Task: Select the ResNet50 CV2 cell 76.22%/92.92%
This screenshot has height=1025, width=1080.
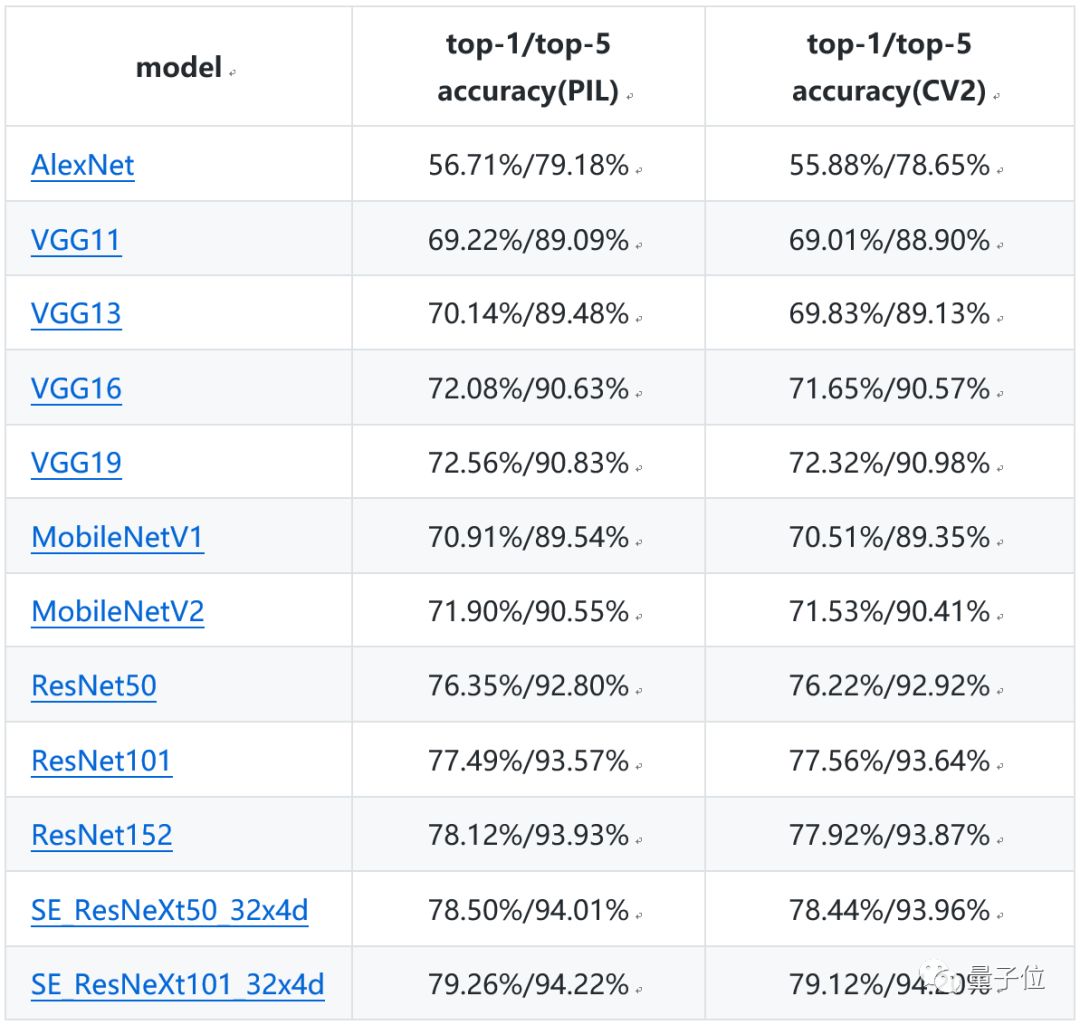Action: [x=889, y=686]
